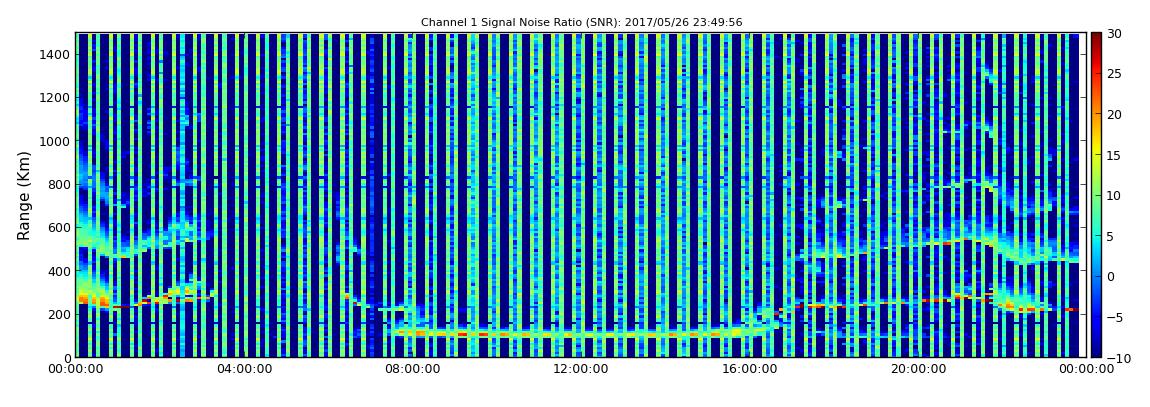Click the colorbar label −5
This screenshot has width=1150, height=407.
pos(1115,318)
